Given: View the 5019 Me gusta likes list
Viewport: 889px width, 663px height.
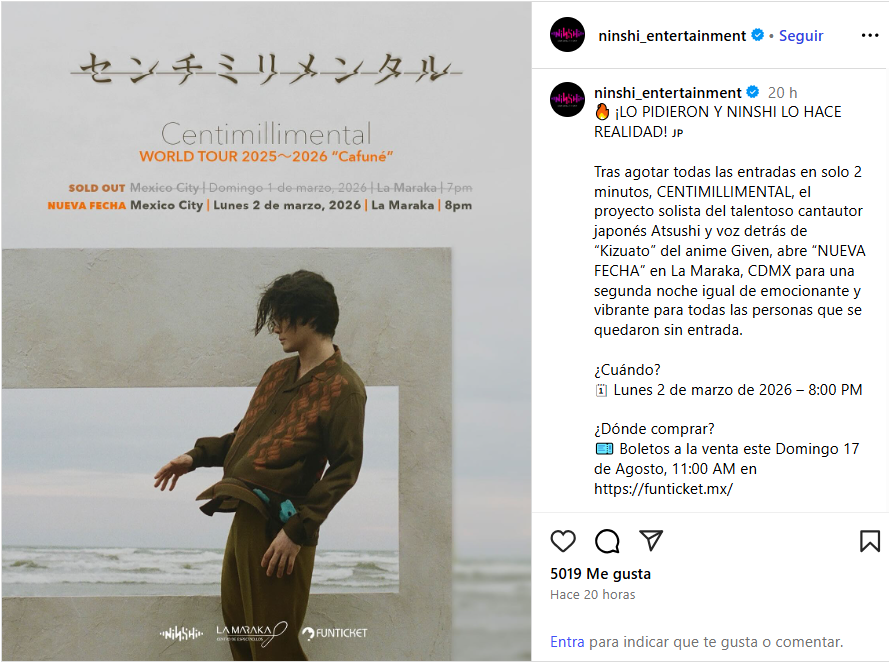Looking at the screenshot, I should (600, 574).
